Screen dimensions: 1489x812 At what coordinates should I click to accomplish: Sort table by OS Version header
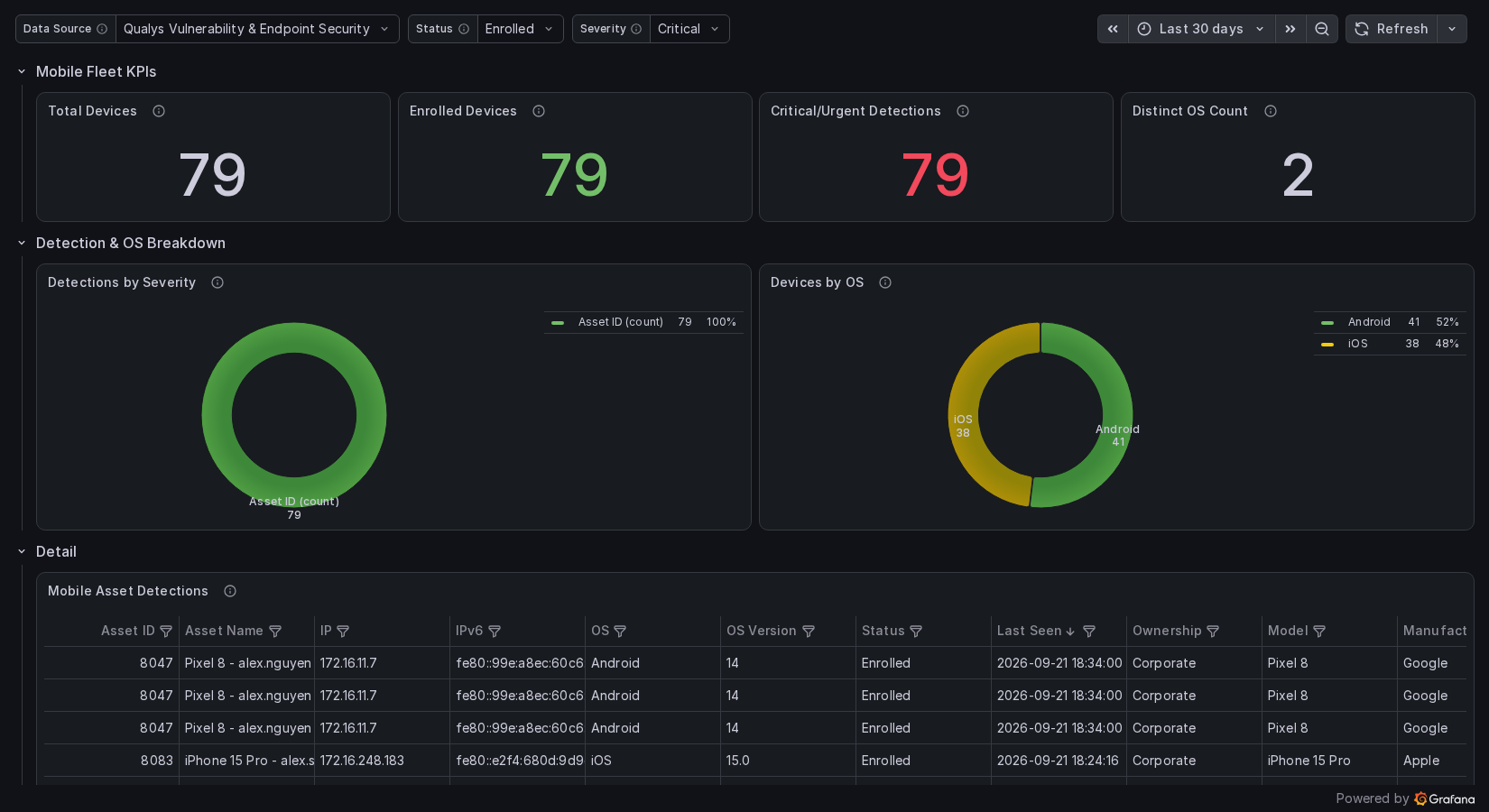point(761,631)
